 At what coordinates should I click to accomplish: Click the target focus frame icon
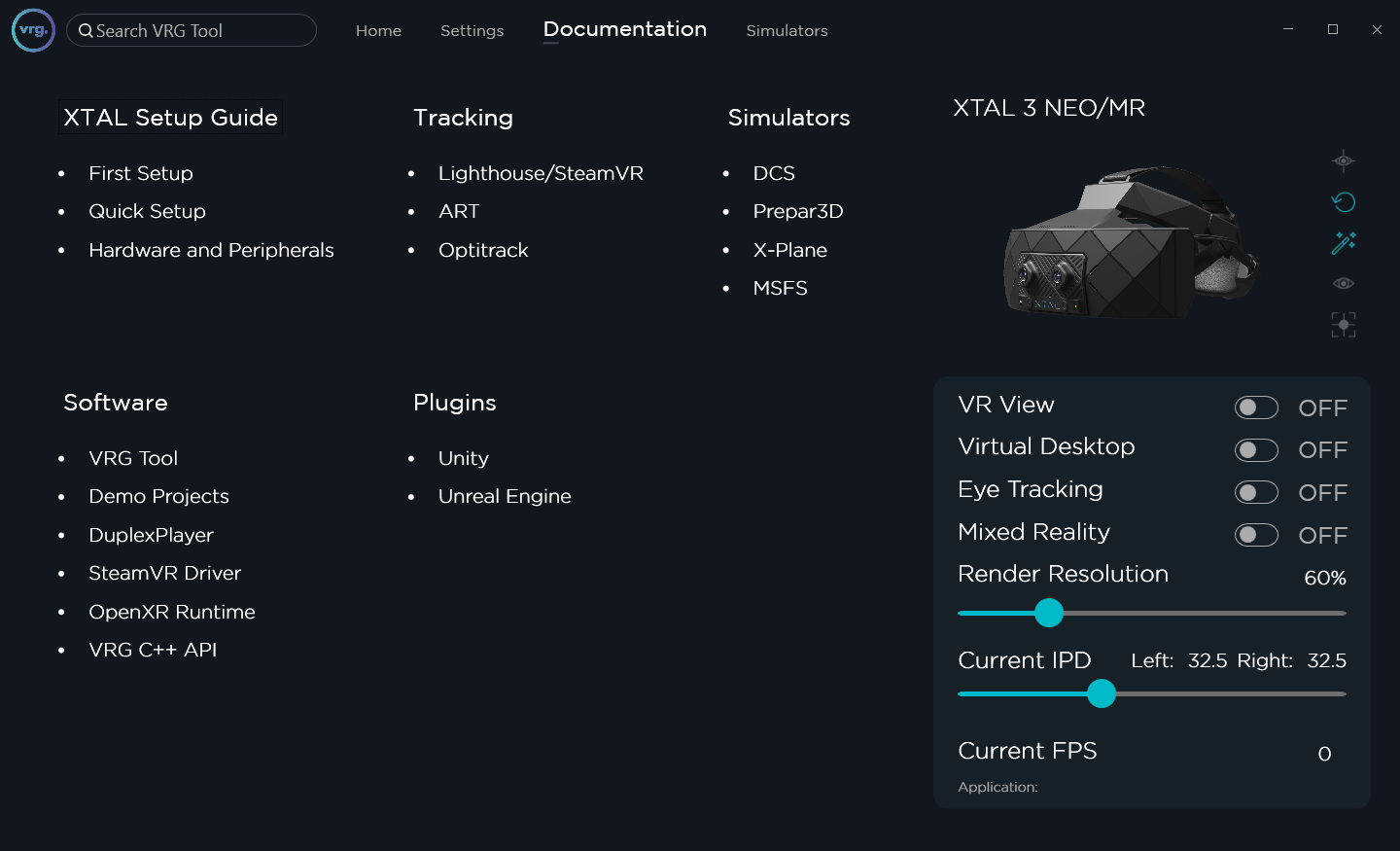[1343, 325]
